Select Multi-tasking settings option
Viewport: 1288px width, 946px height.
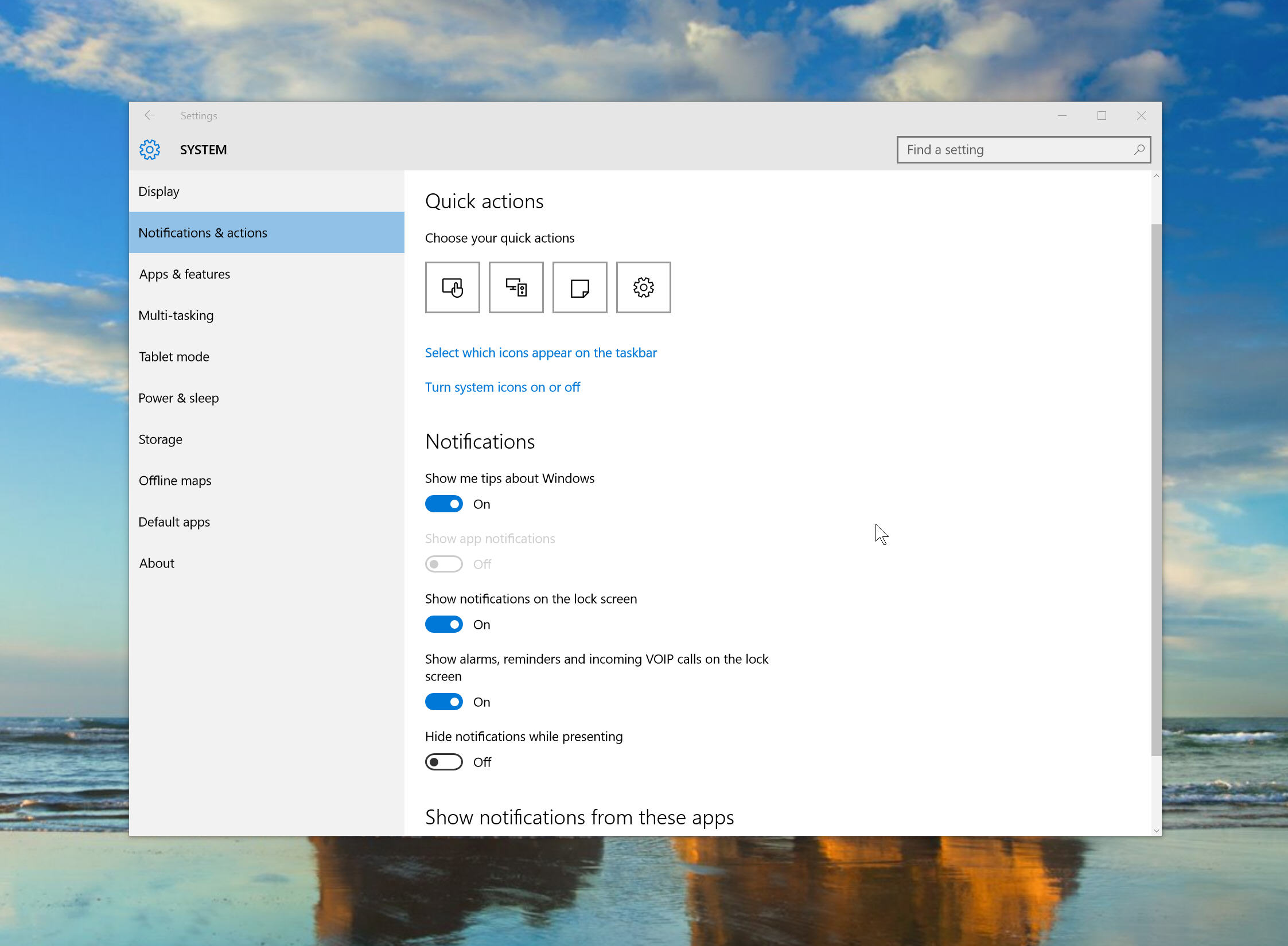(176, 316)
